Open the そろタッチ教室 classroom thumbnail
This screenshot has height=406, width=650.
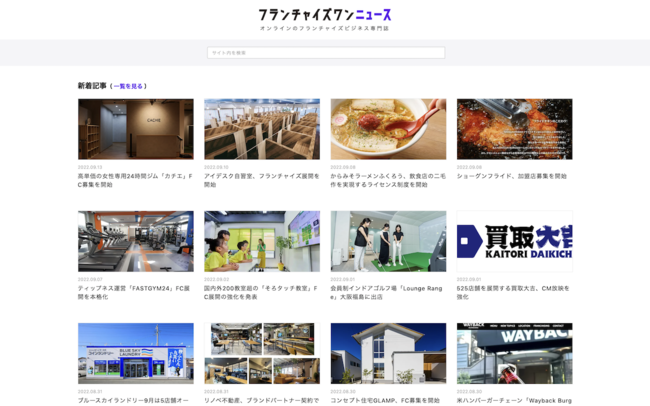(x=262, y=241)
